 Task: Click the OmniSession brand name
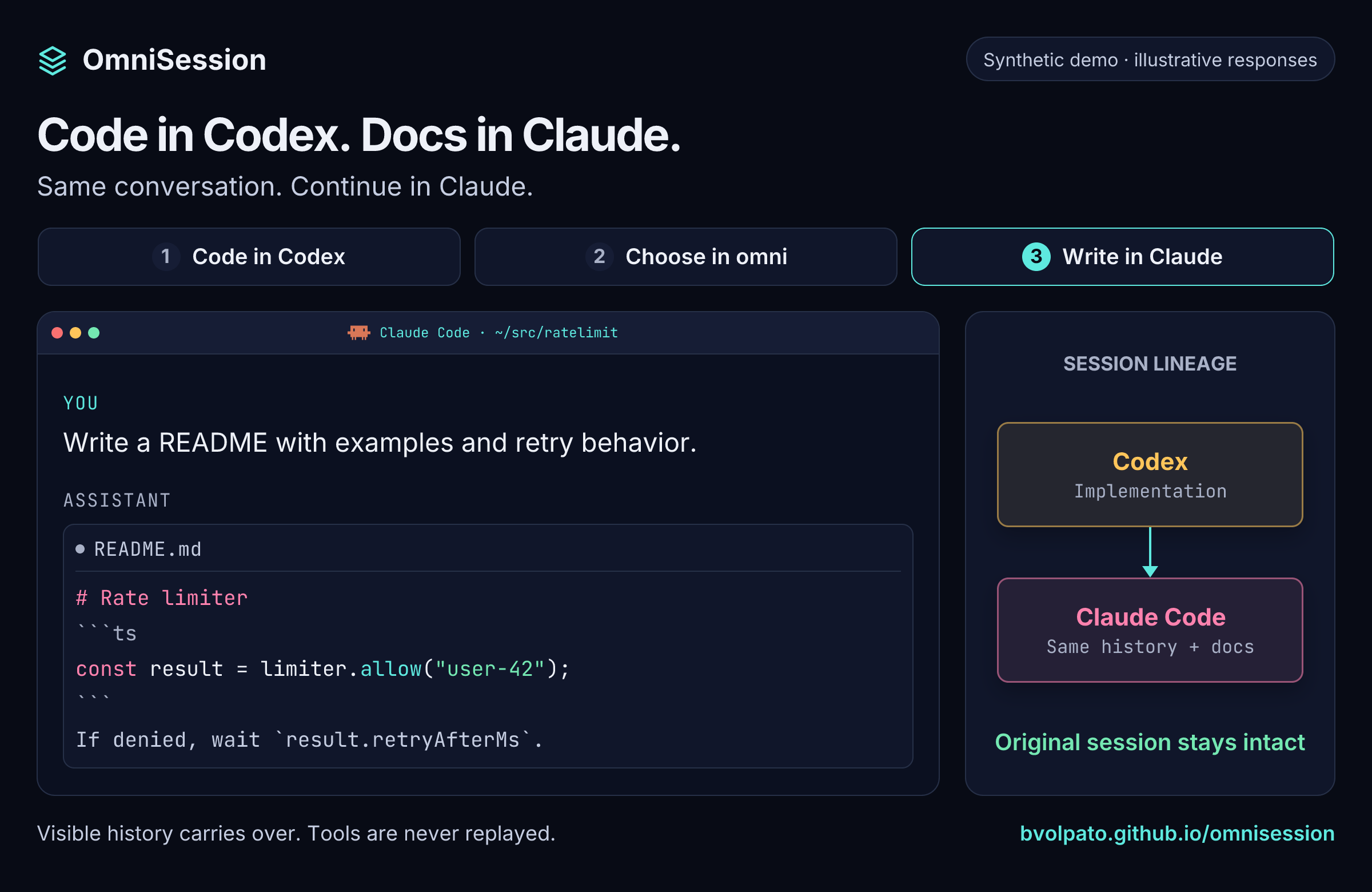174,60
